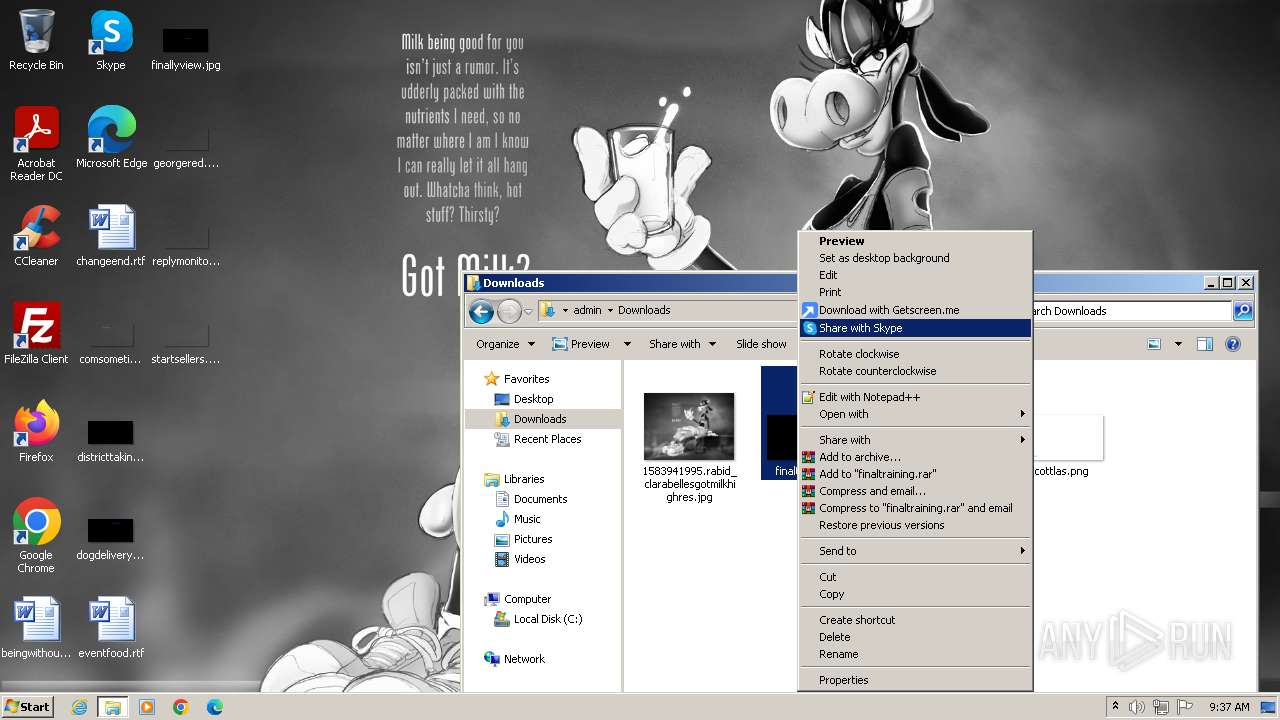Select eventfood.rtf file on desktop
This screenshot has height=720, width=1280.
[x=111, y=628]
